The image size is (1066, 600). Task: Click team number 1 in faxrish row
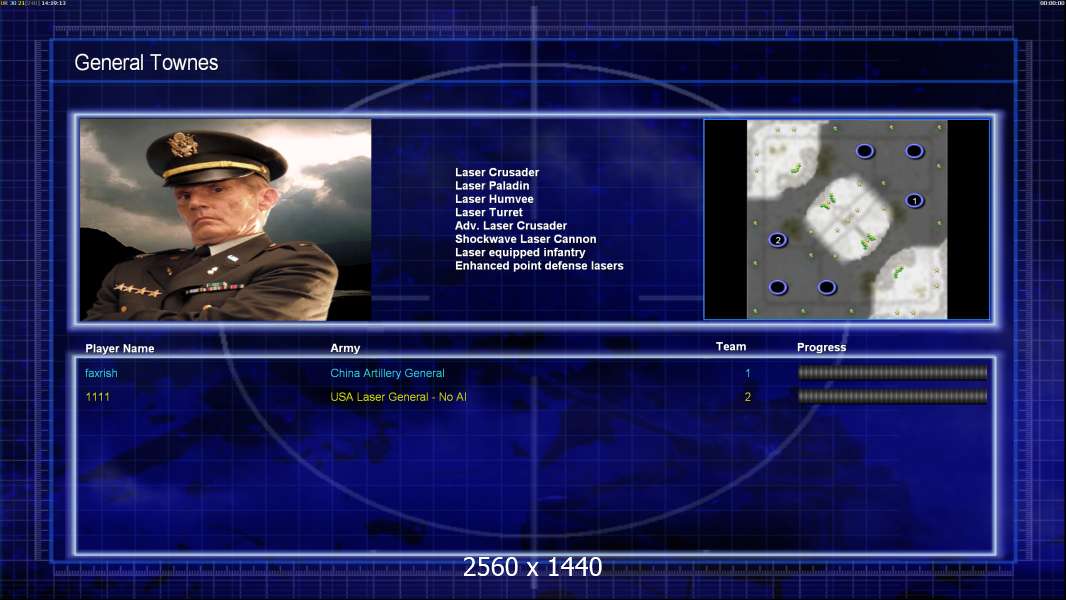point(747,373)
